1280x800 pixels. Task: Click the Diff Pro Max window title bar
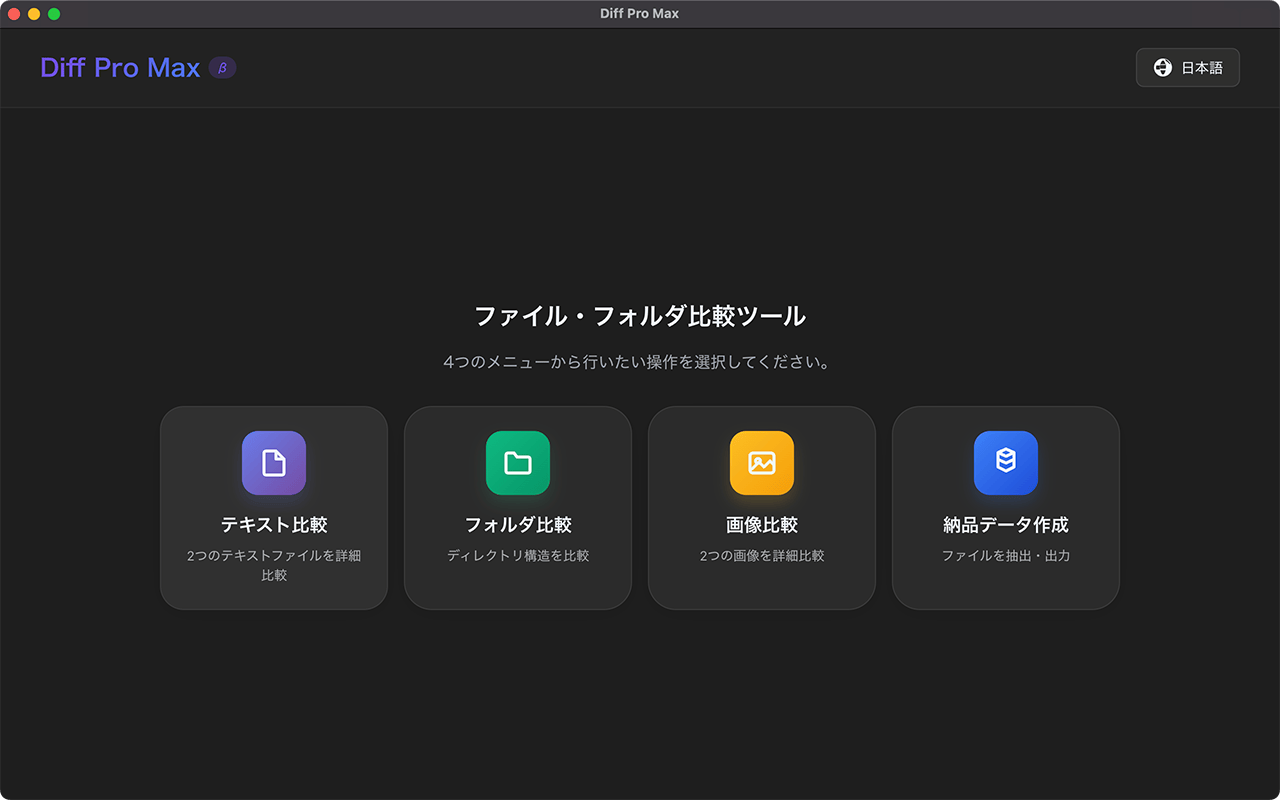coord(639,13)
